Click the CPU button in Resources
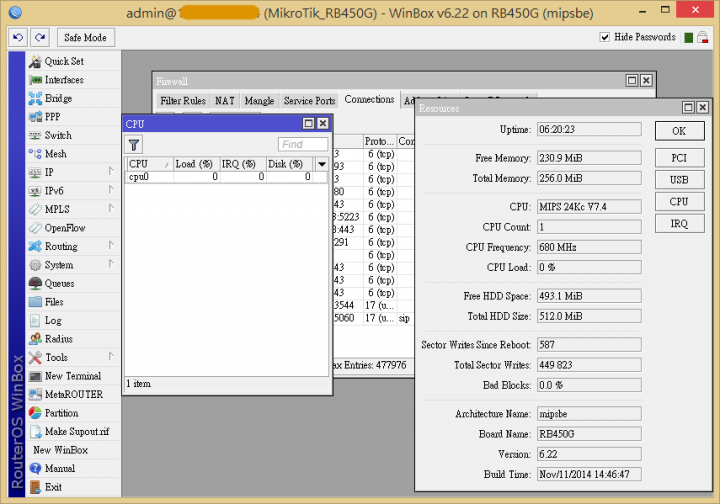 click(679, 202)
